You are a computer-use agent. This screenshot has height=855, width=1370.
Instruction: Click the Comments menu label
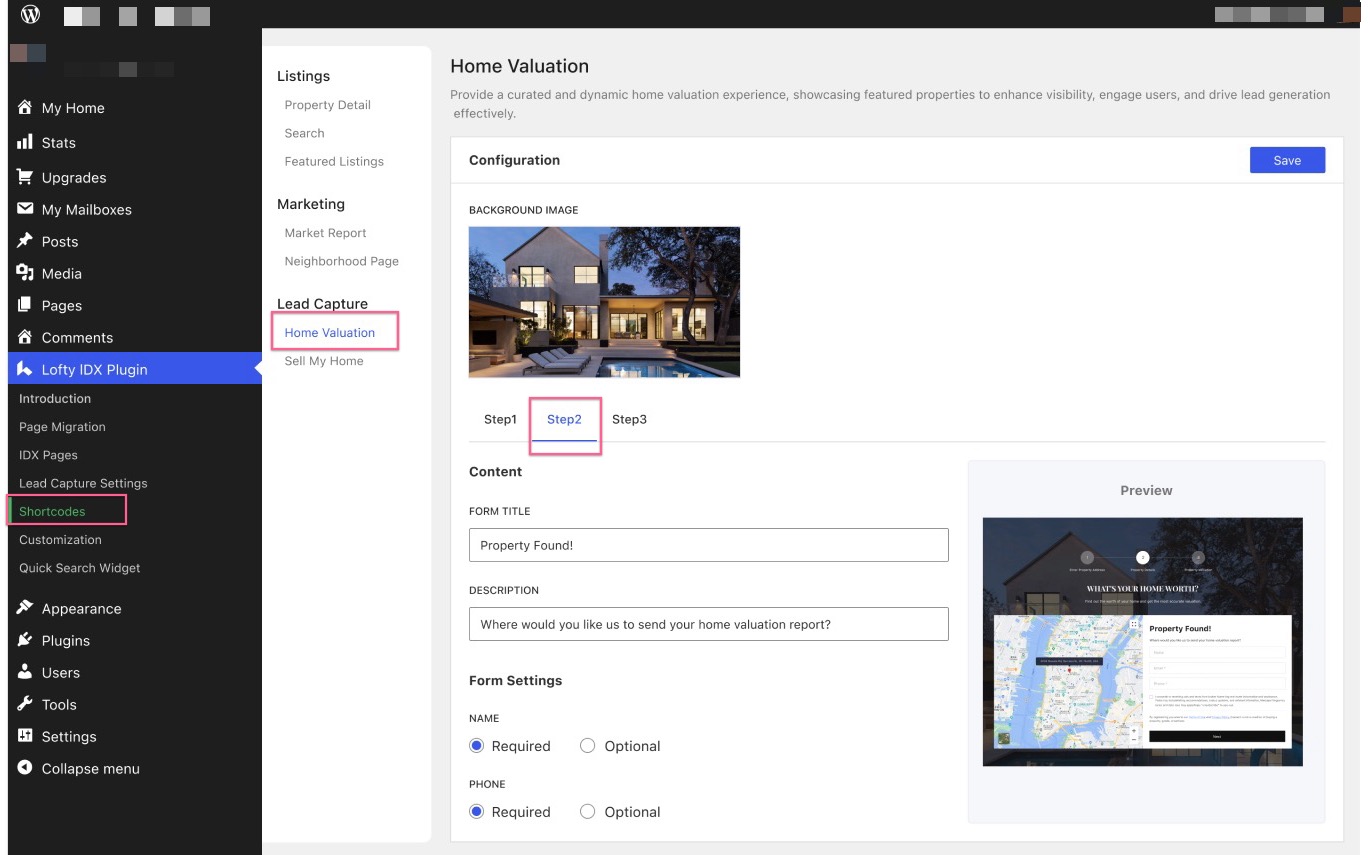pyautogui.click(x=77, y=338)
